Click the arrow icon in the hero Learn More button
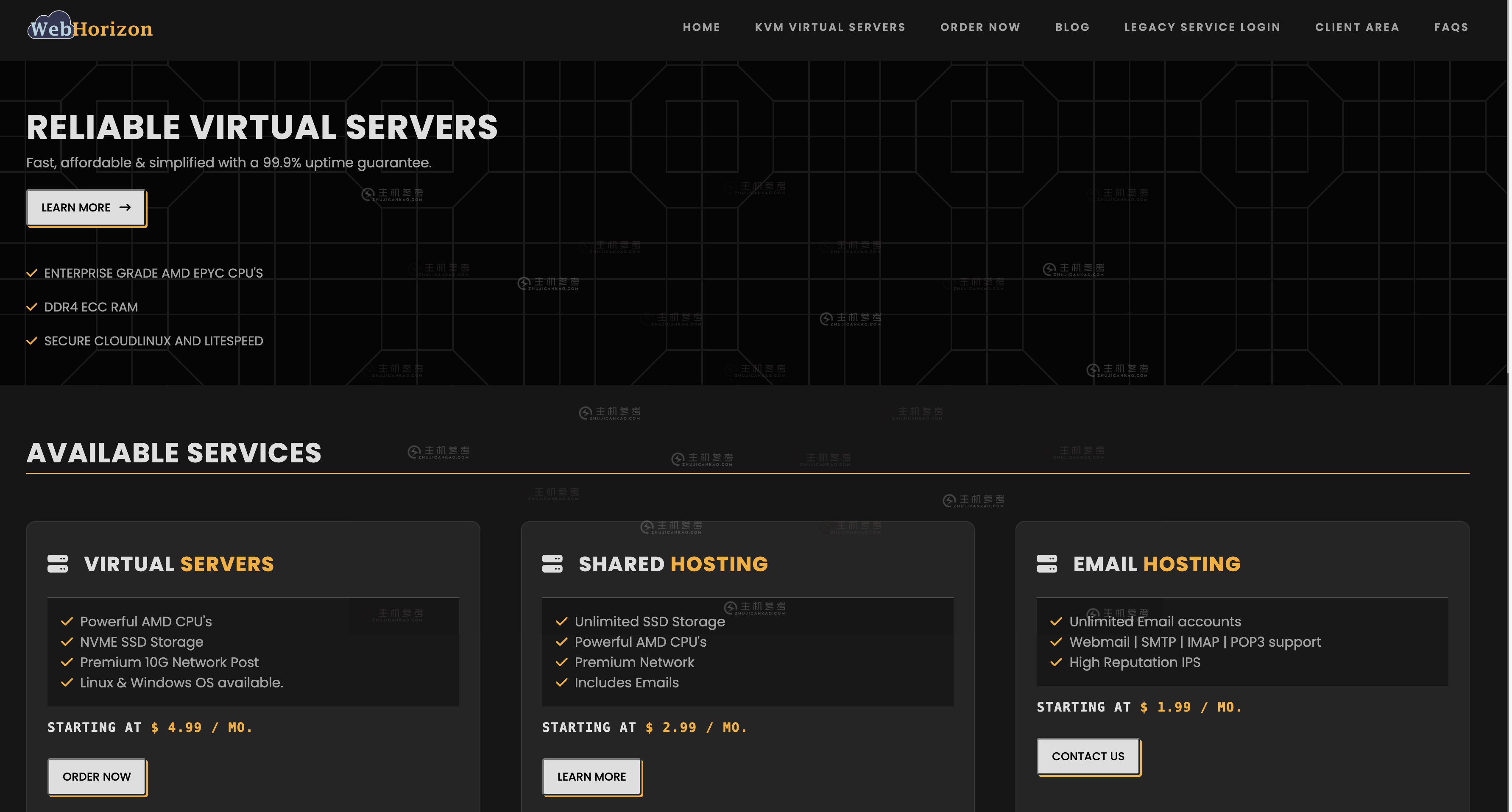1512x812 pixels. point(125,208)
